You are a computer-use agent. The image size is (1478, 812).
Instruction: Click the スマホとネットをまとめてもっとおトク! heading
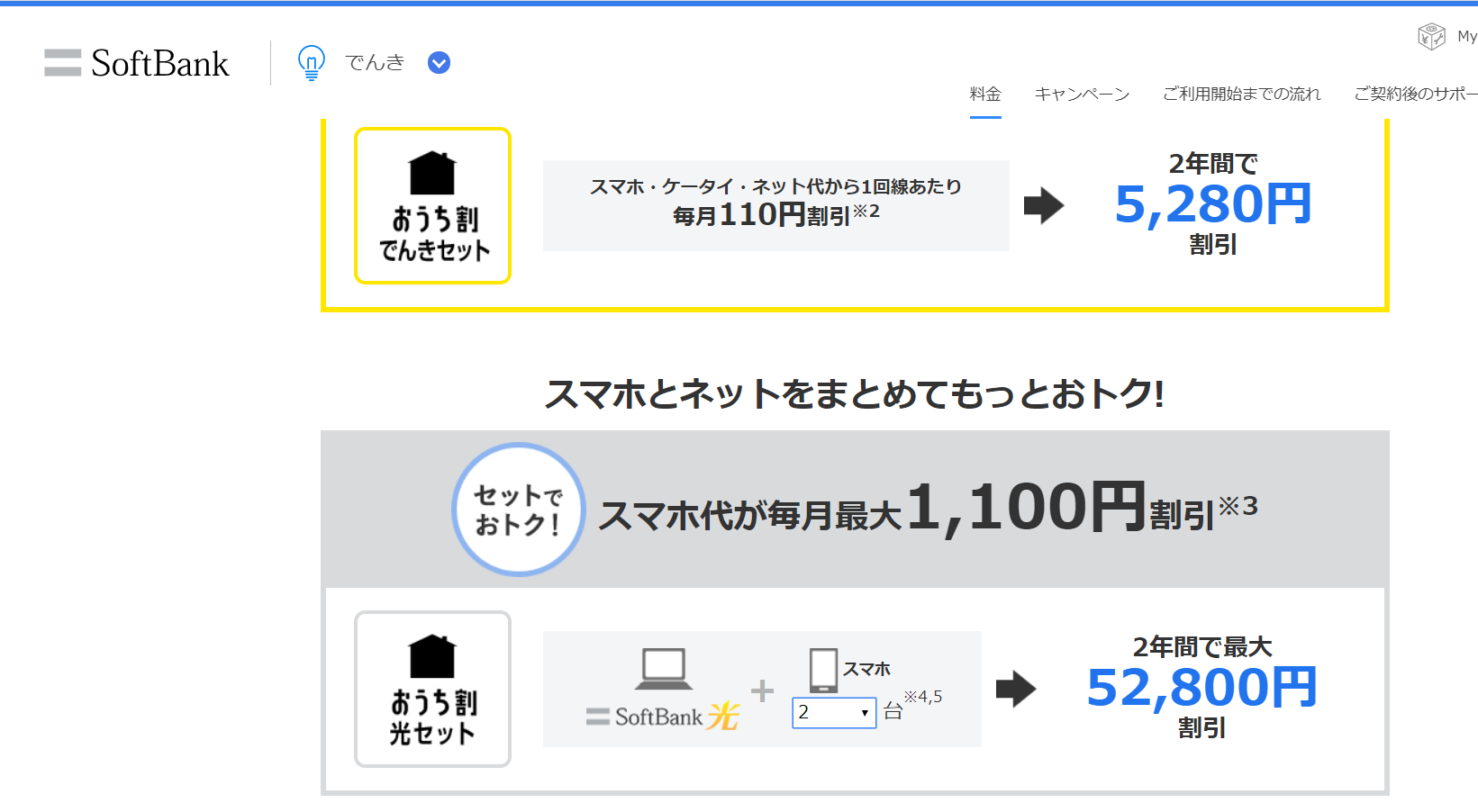click(855, 393)
